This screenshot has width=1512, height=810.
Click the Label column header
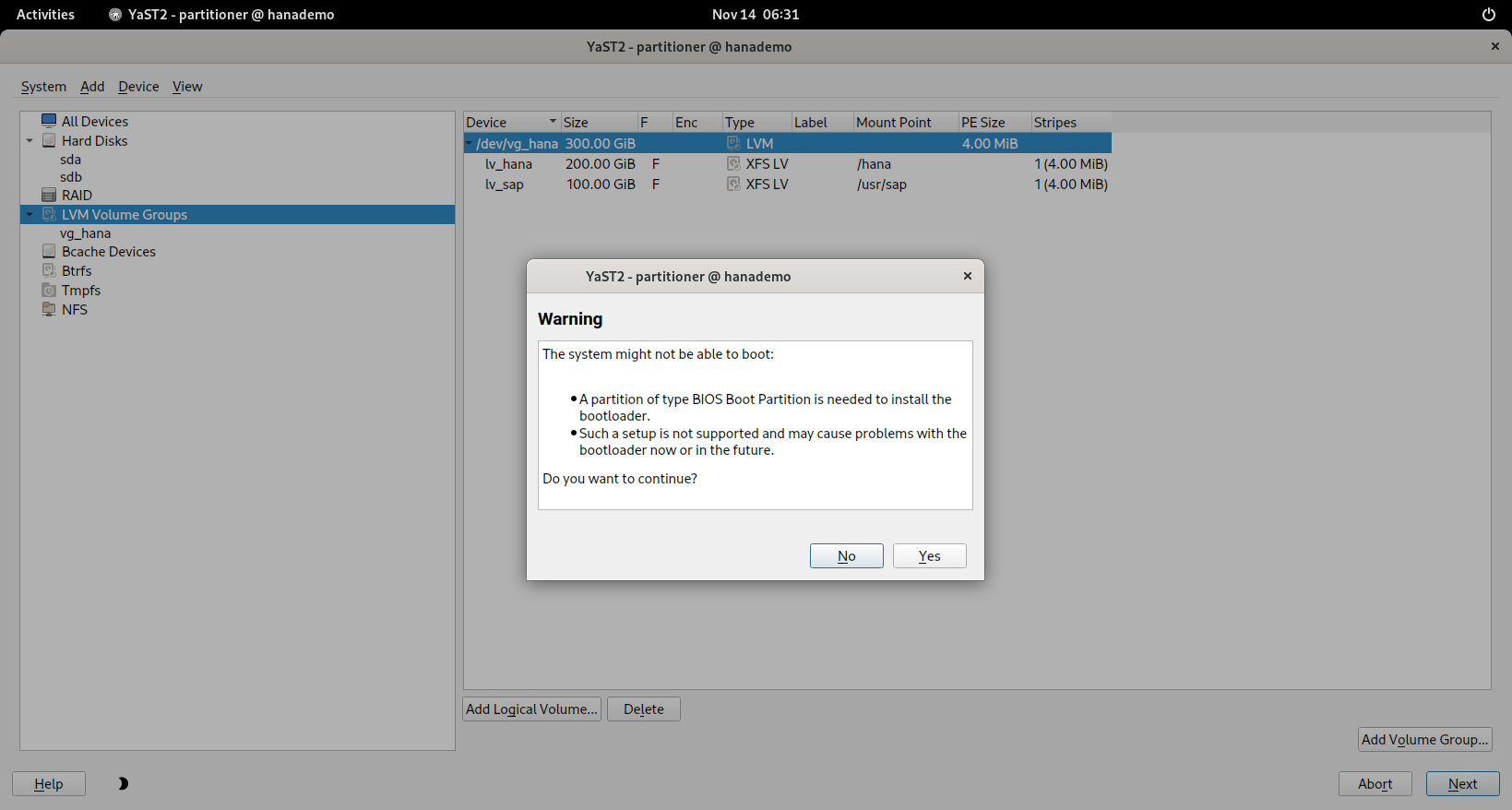coord(822,122)
